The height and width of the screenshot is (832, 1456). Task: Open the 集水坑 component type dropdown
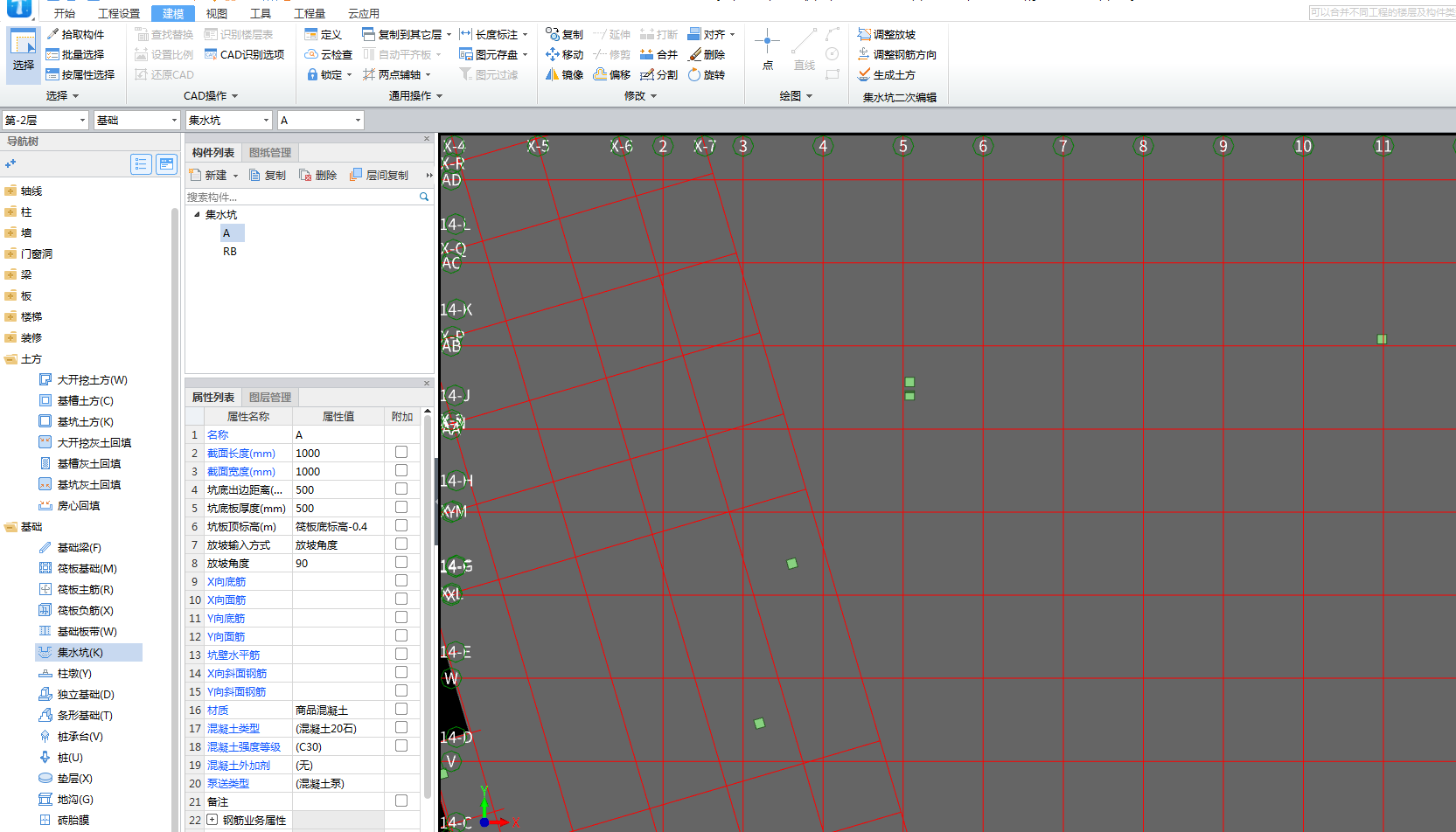(x=229, y=120)
